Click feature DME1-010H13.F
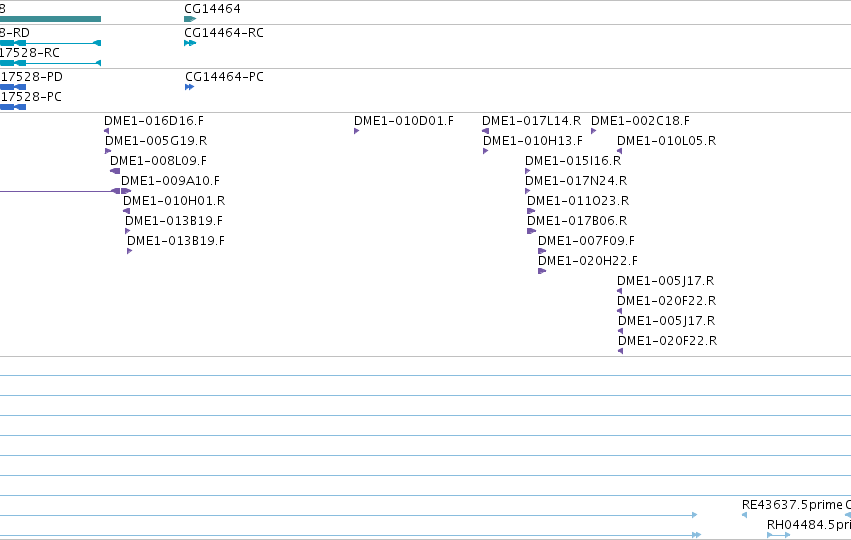Image resolution: width=851 pixels, height=540 pixels. coord(533,141)
